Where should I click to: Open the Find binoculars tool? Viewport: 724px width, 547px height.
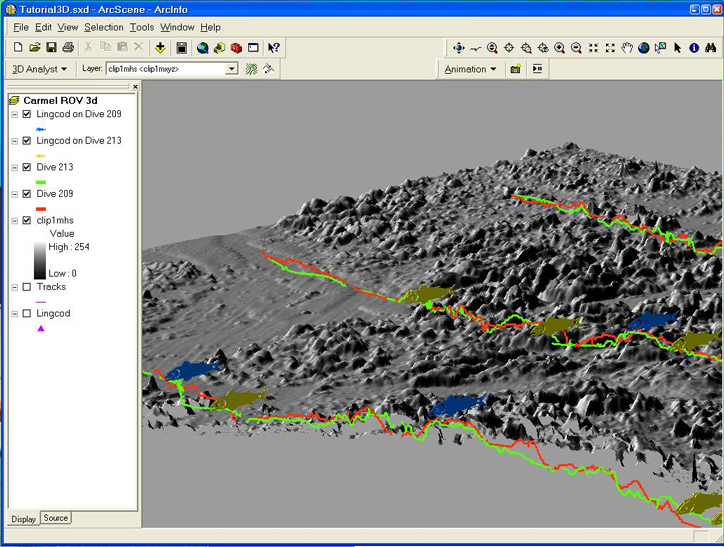click(711, 48)
